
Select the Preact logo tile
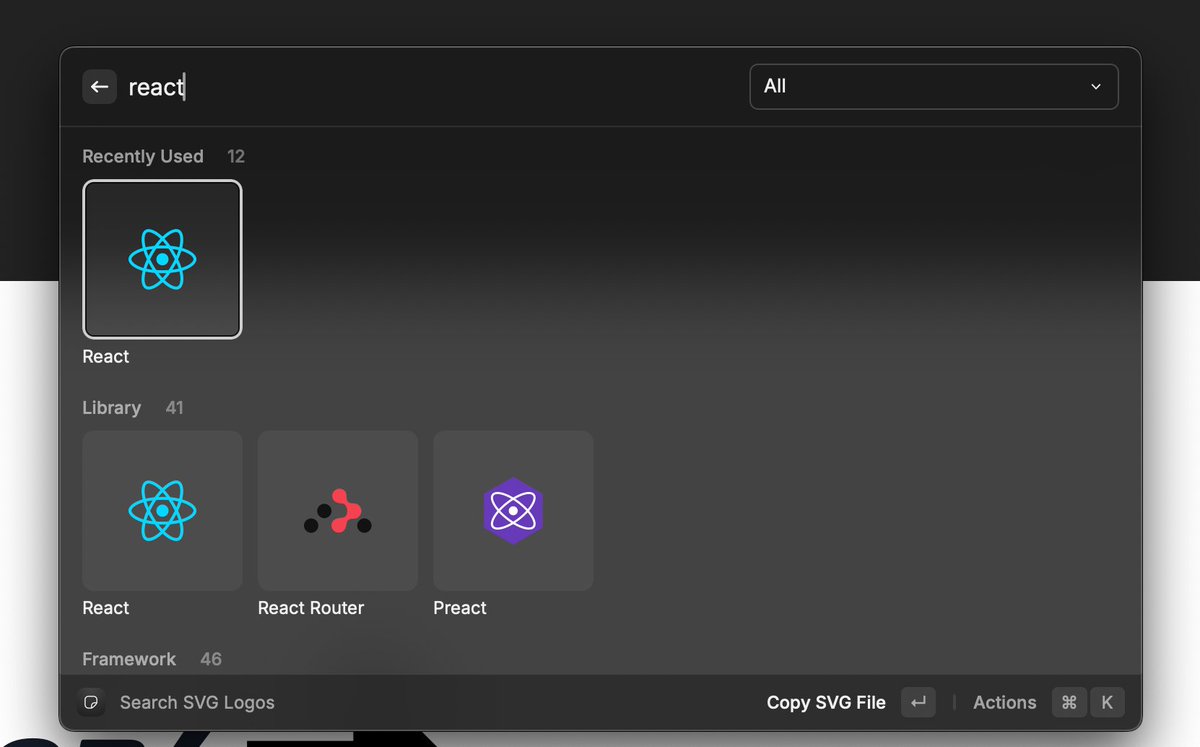pos(513,510)
